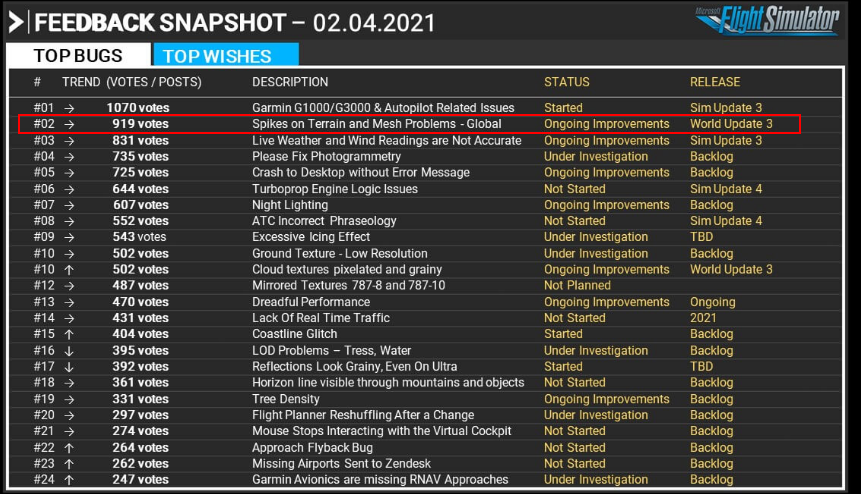The height and width of the screenshot is (494, 861).
Task: Click the '1070 votes' count
Action: pyautogui.click(x=138, y=108)
